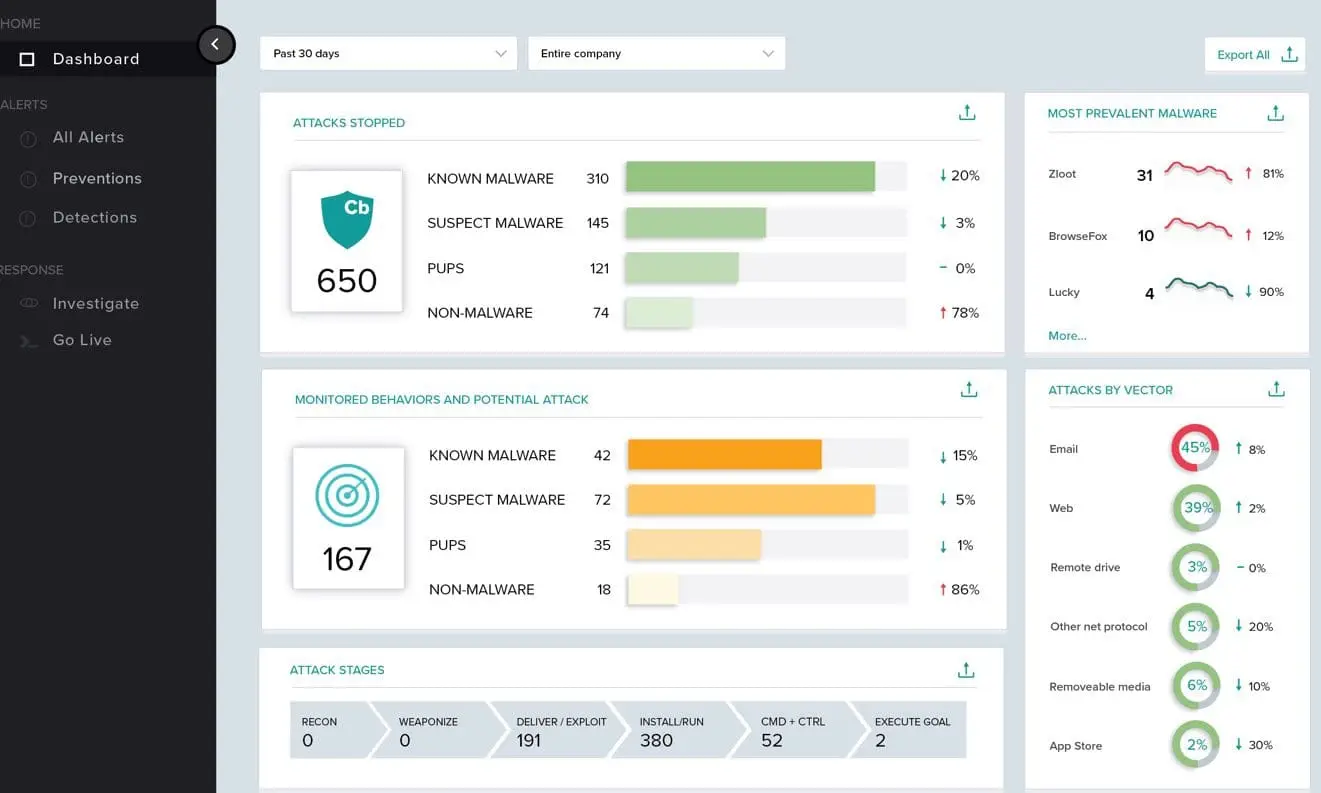Go to All Alerts
Viewport: 1321px width, 793px height.
tap(88, 138)
